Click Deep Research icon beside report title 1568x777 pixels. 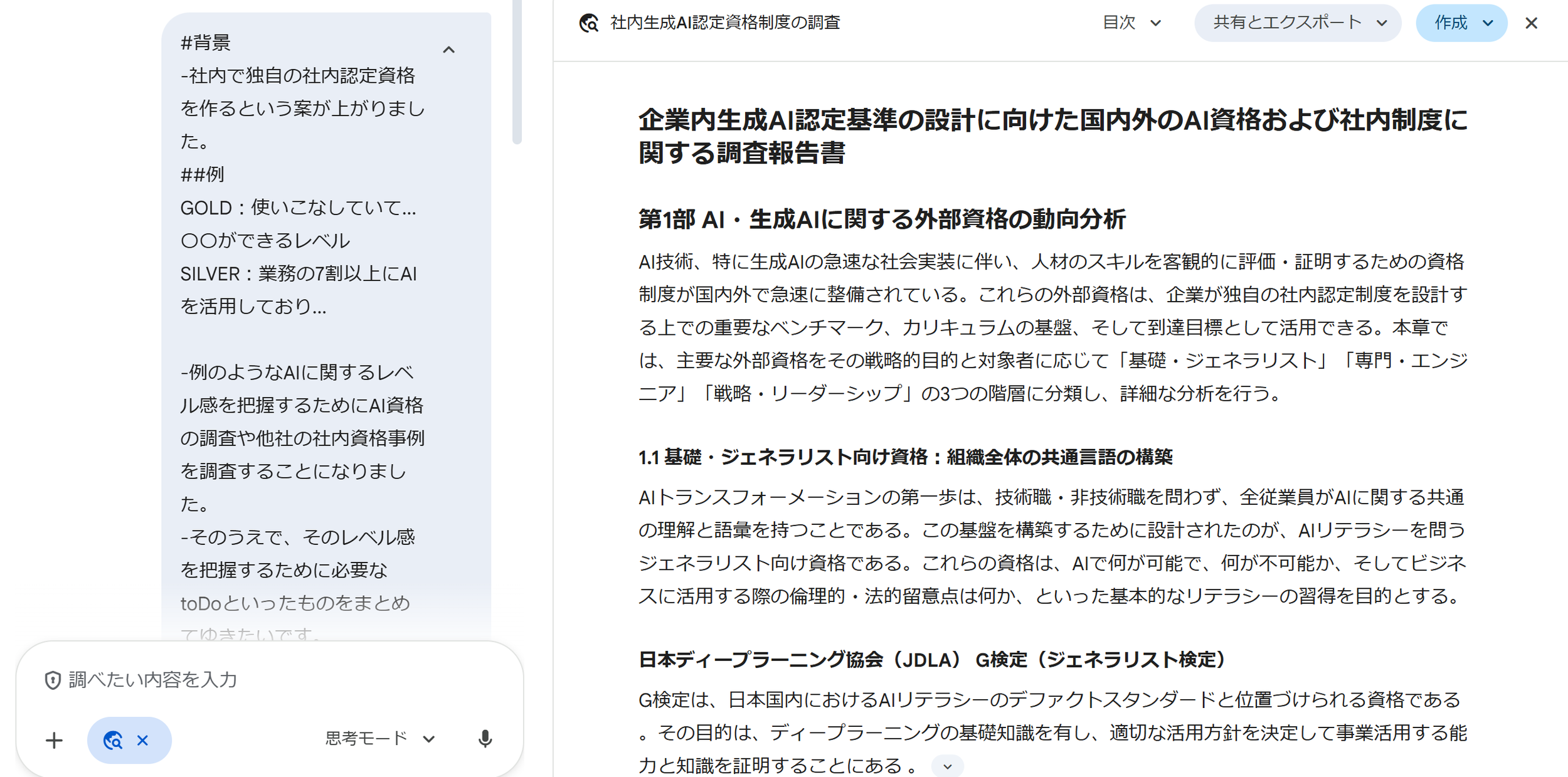coord(588,23)
